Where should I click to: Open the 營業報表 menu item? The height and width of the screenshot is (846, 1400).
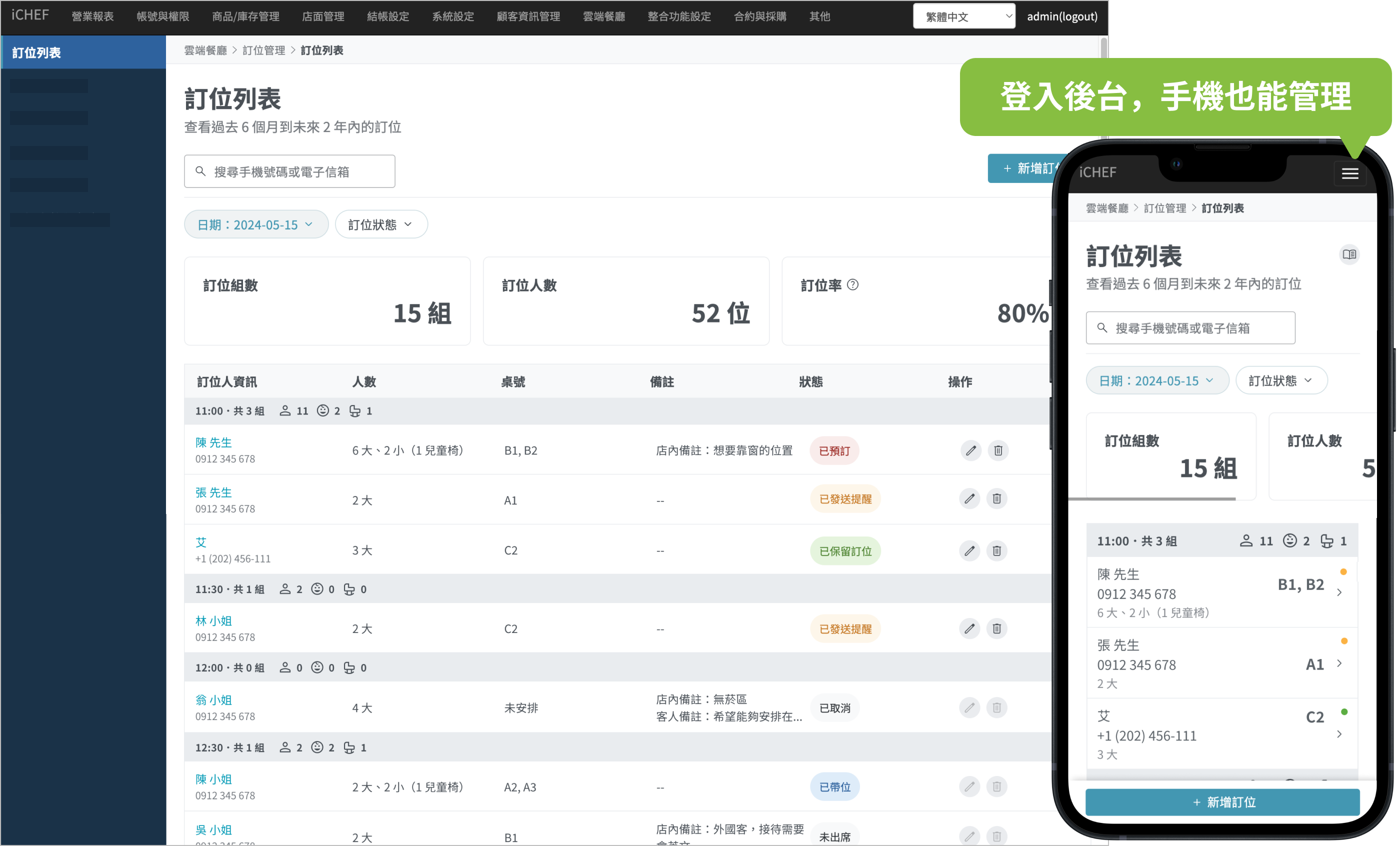[92, 16]
